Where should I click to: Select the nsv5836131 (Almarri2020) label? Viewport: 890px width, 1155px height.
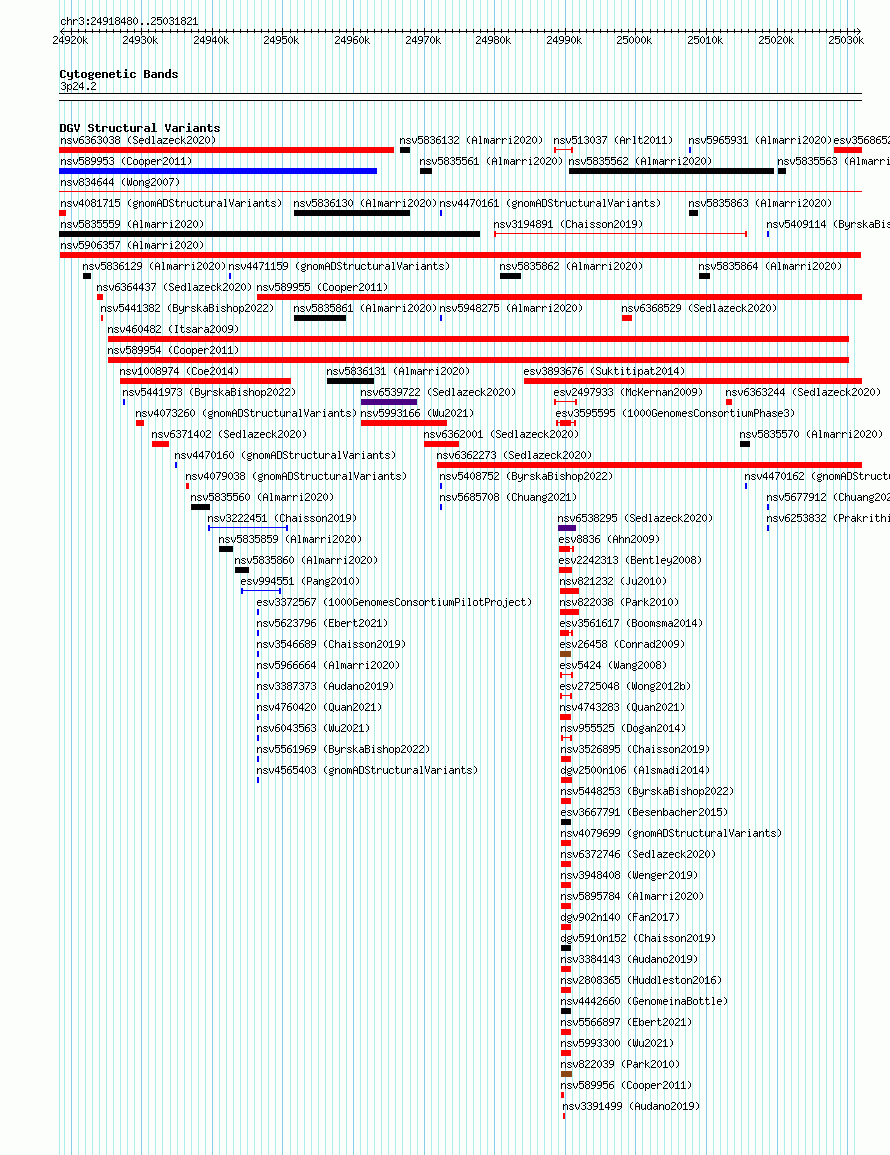tap(398, 371)
